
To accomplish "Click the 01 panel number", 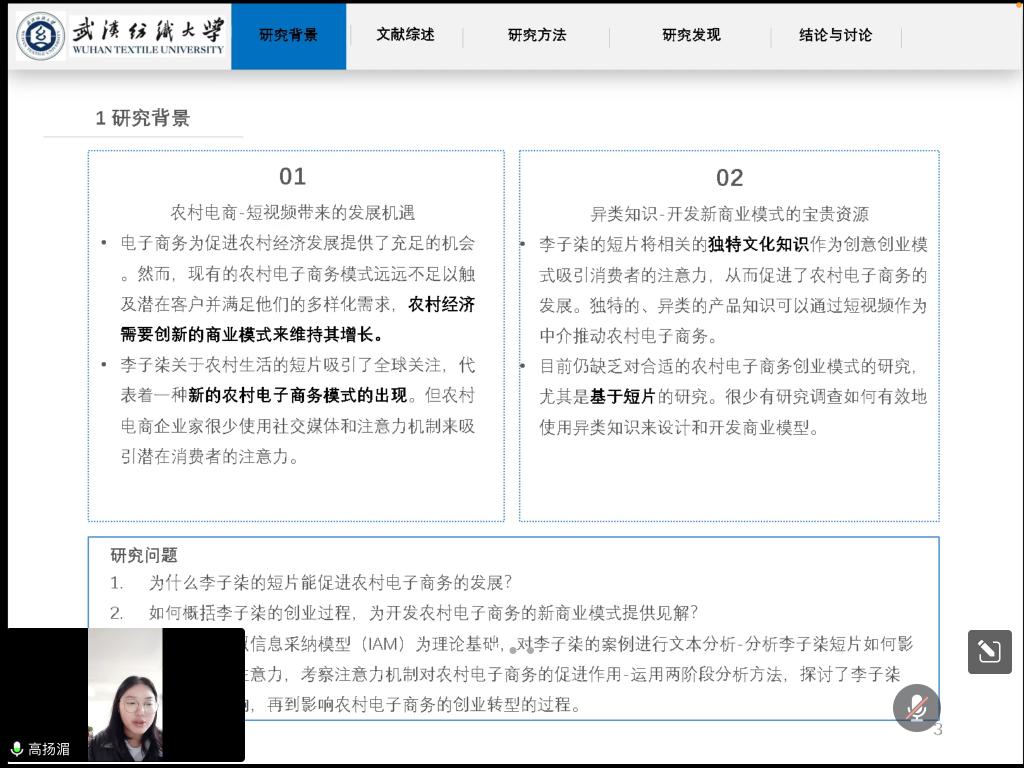I will tap(292, 177).
